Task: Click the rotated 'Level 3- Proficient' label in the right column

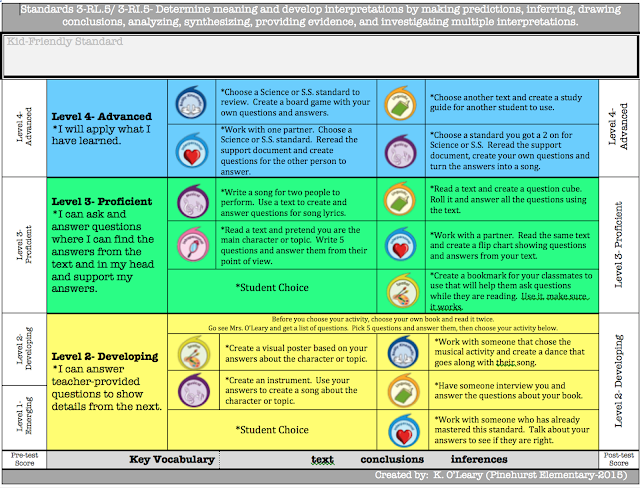Action: click(618, 244)
